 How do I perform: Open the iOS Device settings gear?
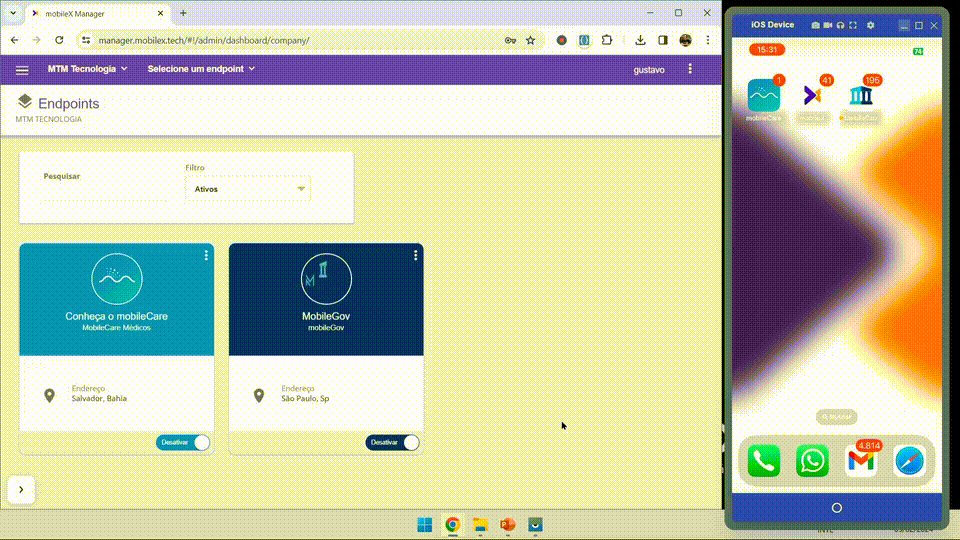(870, 25)
